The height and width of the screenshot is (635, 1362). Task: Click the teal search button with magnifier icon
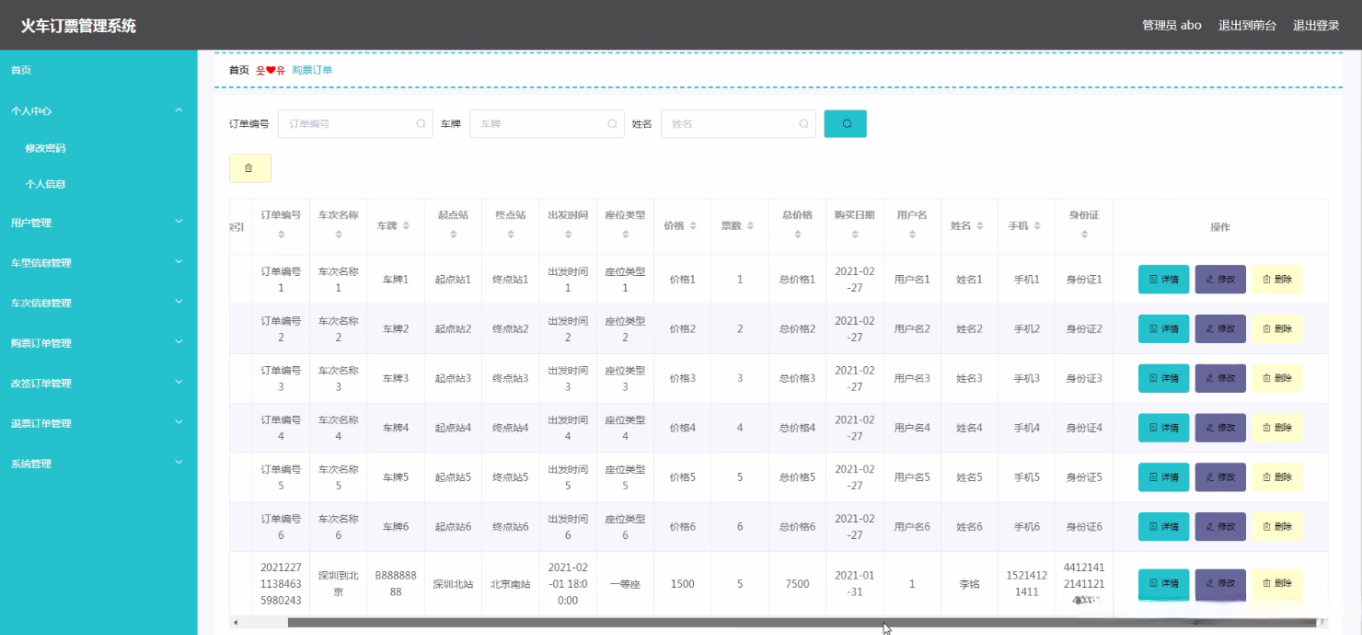pyautogui.click(x=845, y=124)
